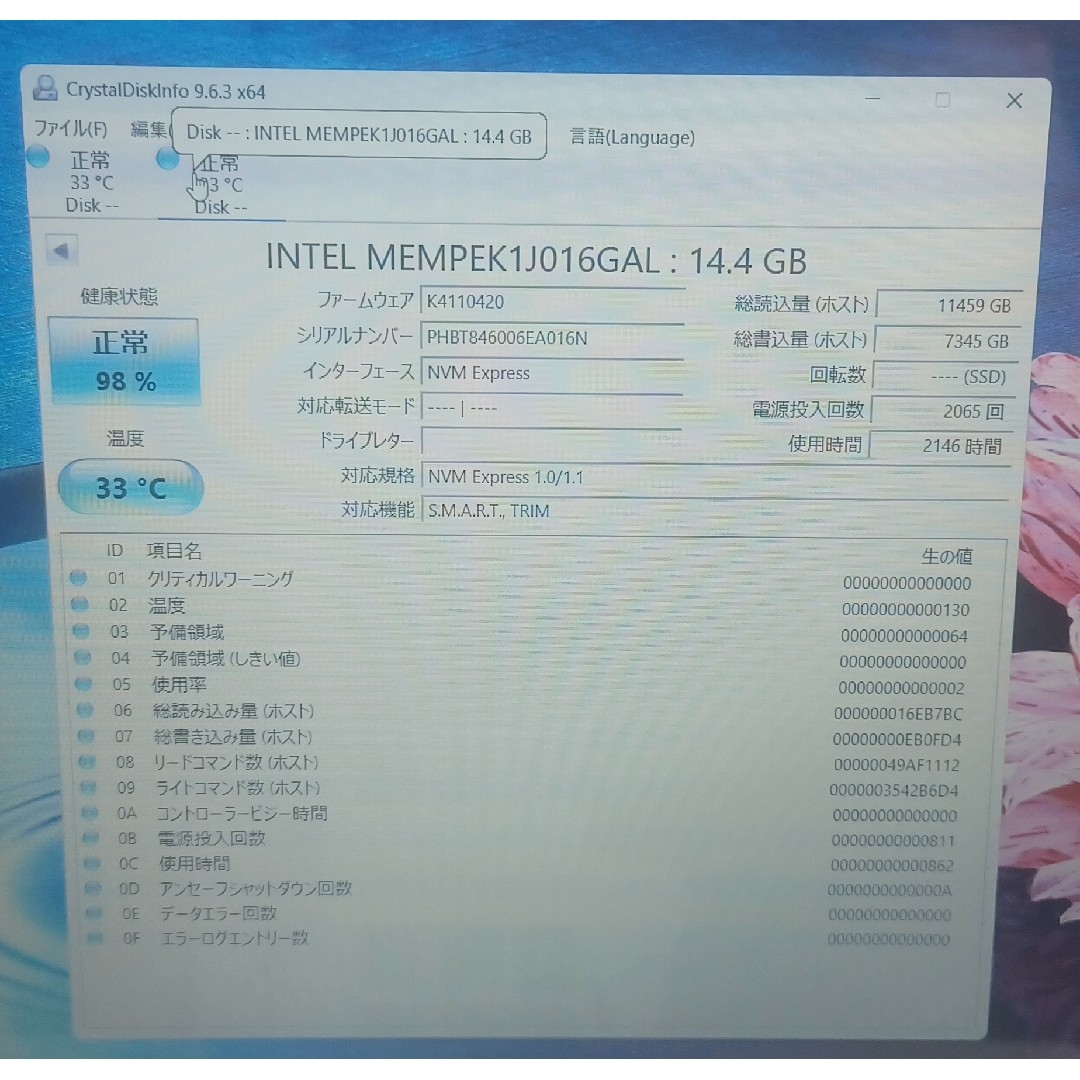Click power on hours value 2146 時間
This screenshot has height=1080, width=1080.
coord(942,446)
